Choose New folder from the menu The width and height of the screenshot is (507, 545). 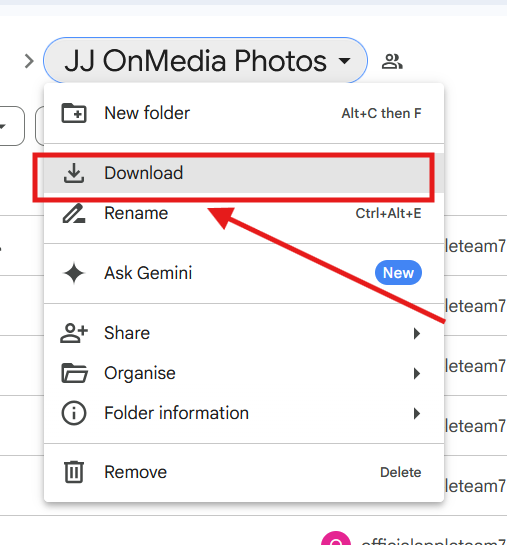tap(244, 113)
